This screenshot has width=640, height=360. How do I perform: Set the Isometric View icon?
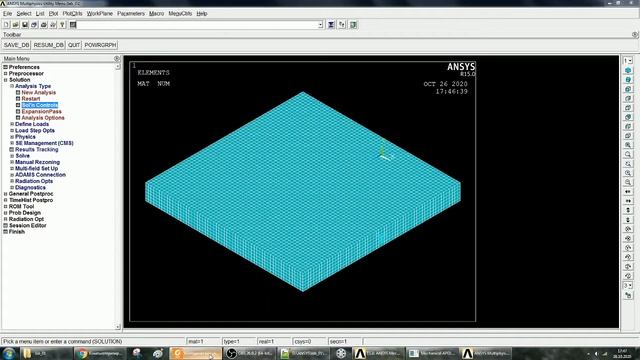[628, 70]
